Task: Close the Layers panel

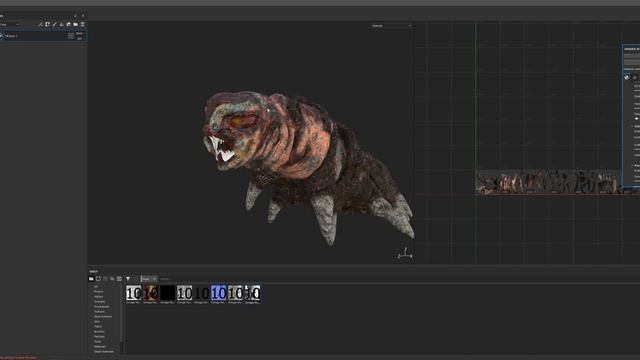Action: point(83,16)
